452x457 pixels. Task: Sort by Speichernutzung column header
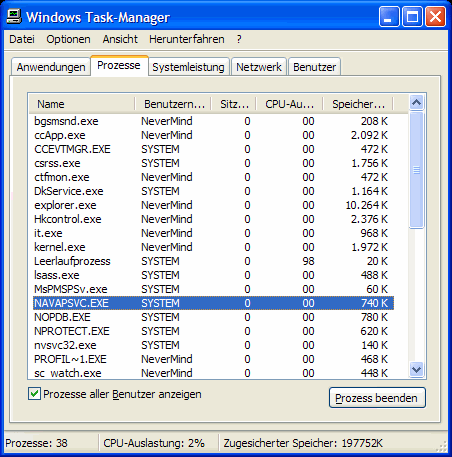[x=358, y=104]
